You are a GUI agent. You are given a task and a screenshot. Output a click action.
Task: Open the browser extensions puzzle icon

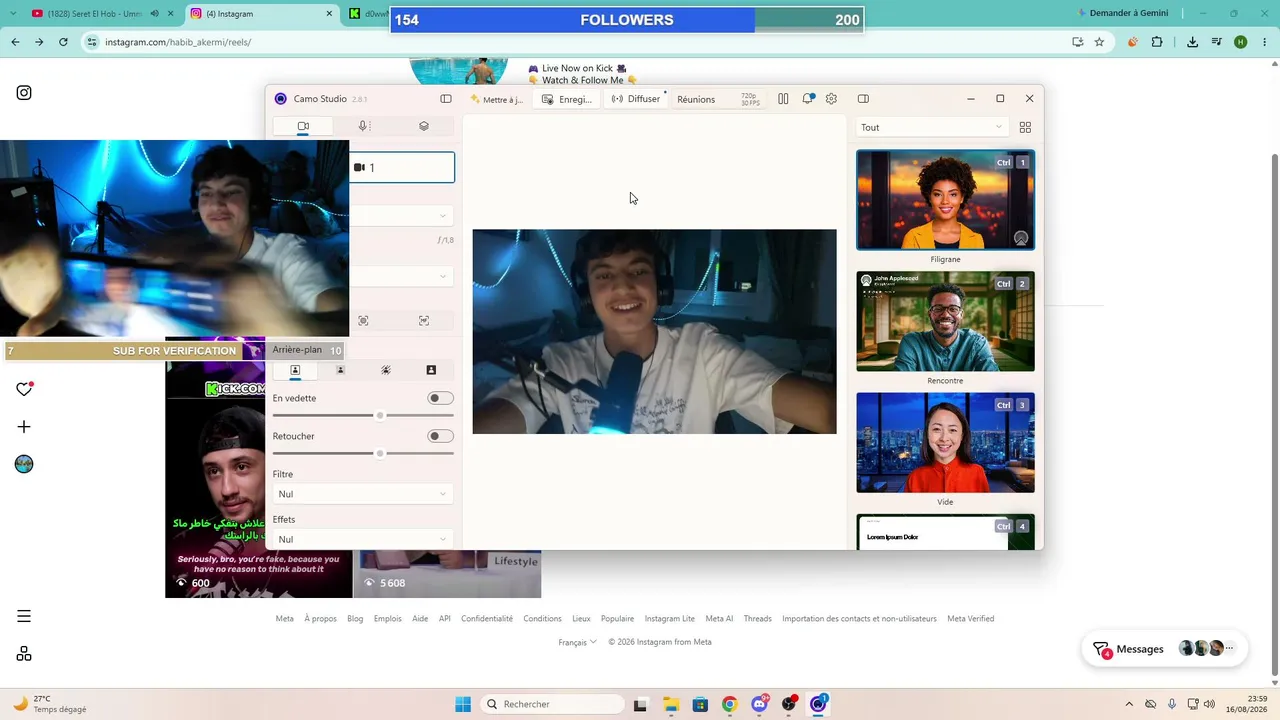point(1157,42)
